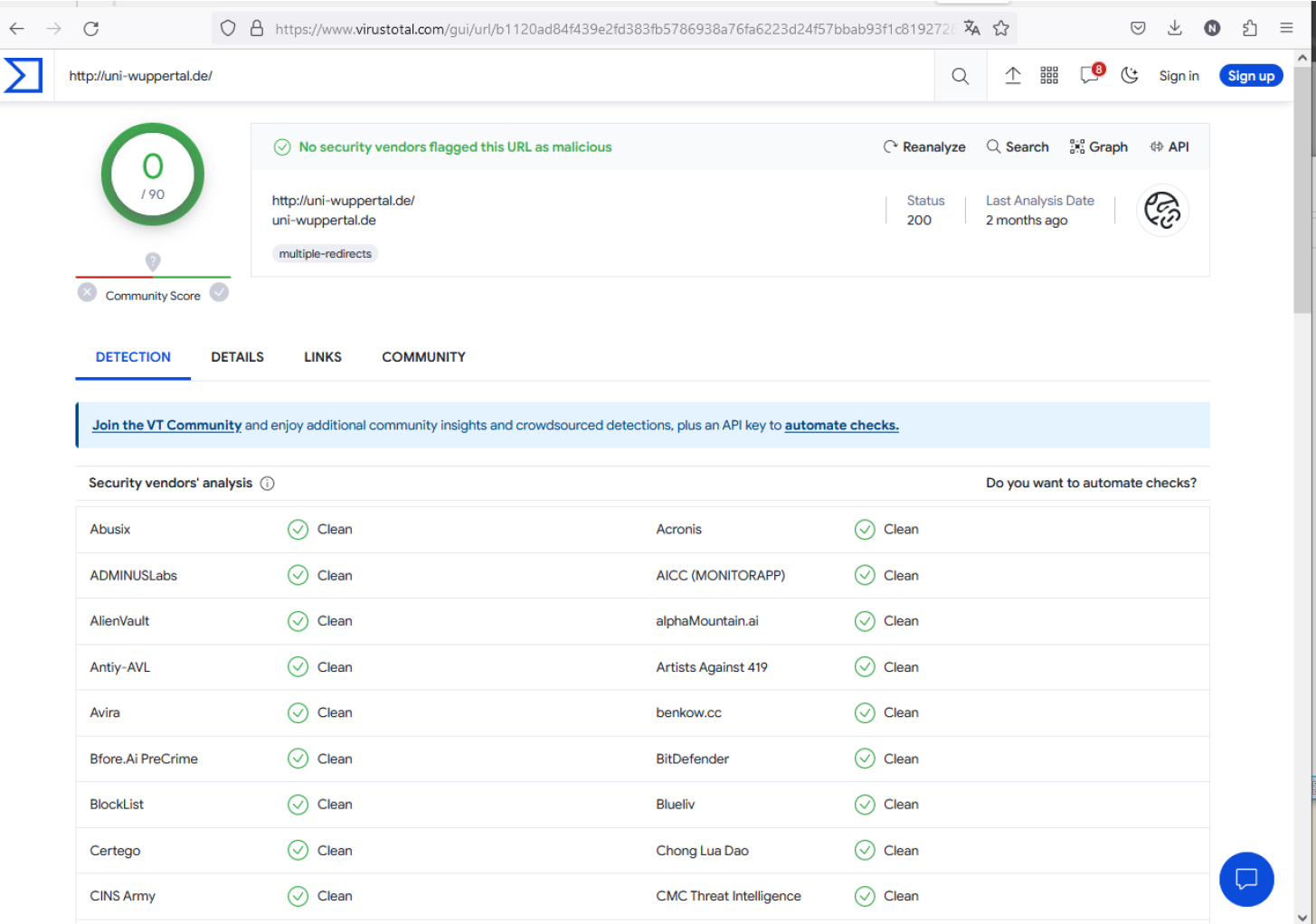Viewport: 1316px width, 924px height.
Task: Click the URL search input field
Action: (488, 76)
